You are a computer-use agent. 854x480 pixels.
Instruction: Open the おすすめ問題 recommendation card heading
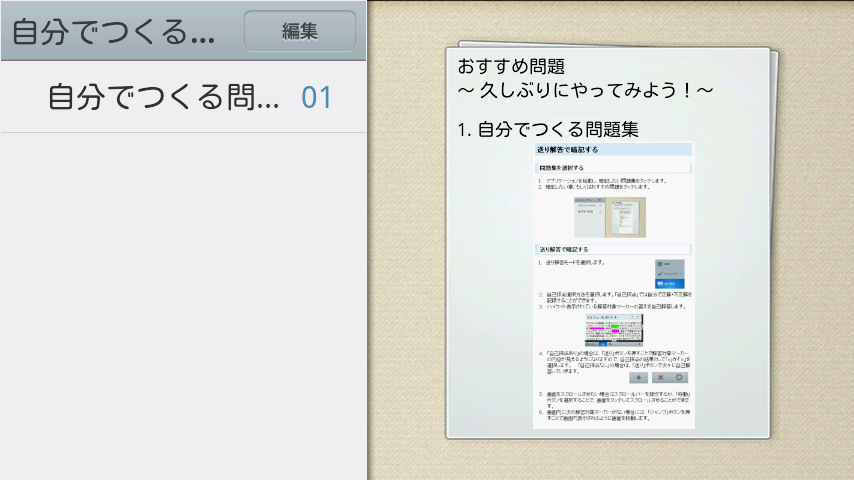511,66
